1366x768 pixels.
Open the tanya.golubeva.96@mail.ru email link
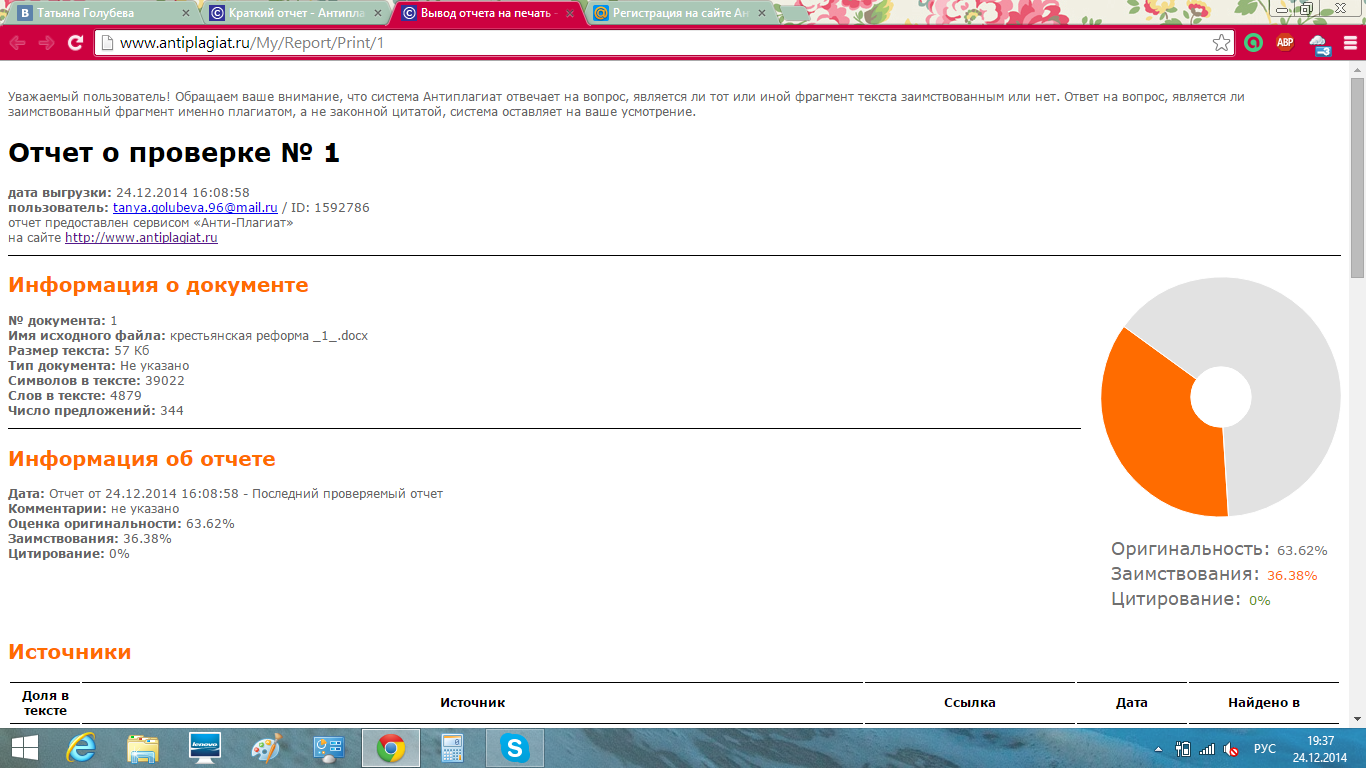tap(195, 208)
